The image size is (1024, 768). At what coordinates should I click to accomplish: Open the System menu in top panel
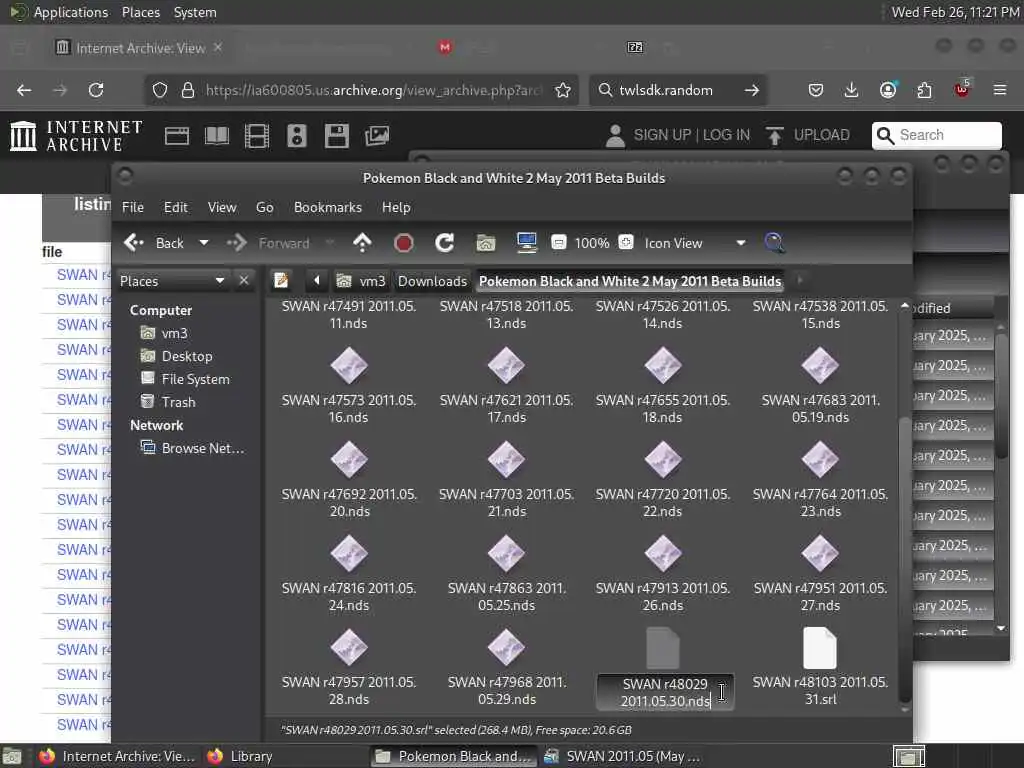195,12
